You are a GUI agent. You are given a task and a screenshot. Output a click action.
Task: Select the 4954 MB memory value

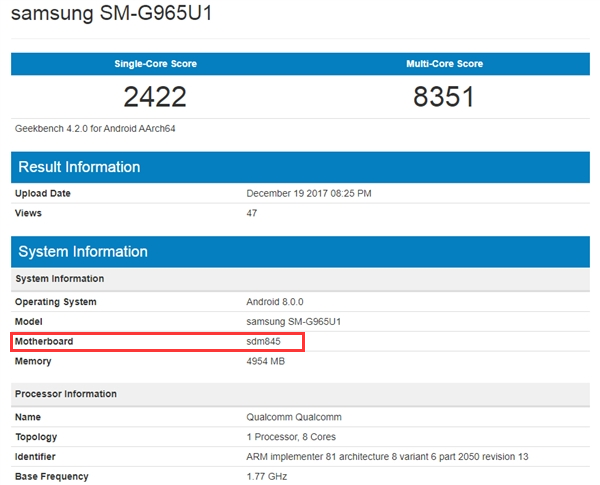pos(266,361)
